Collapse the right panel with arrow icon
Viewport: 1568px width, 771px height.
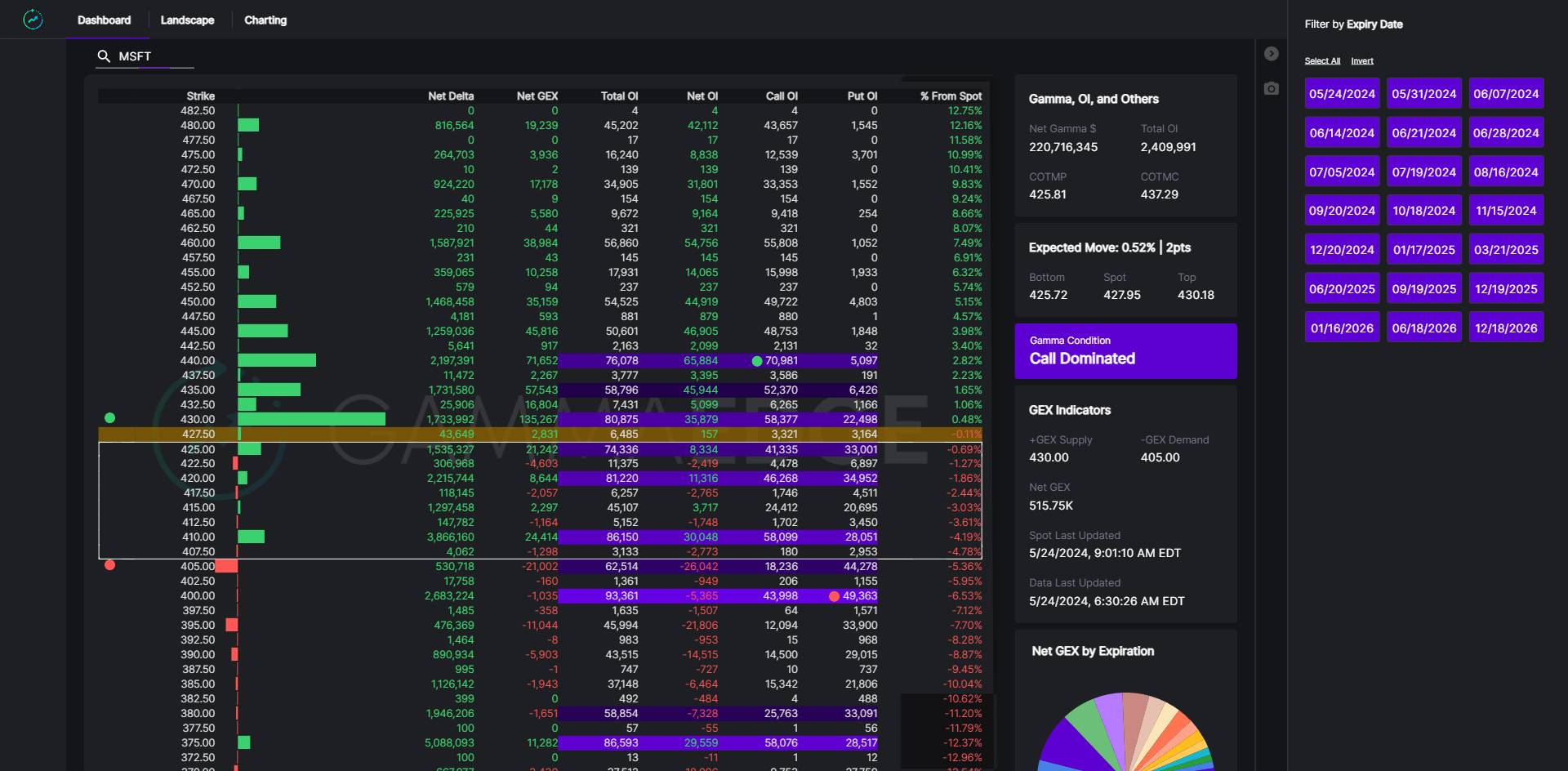(1271, 54)
